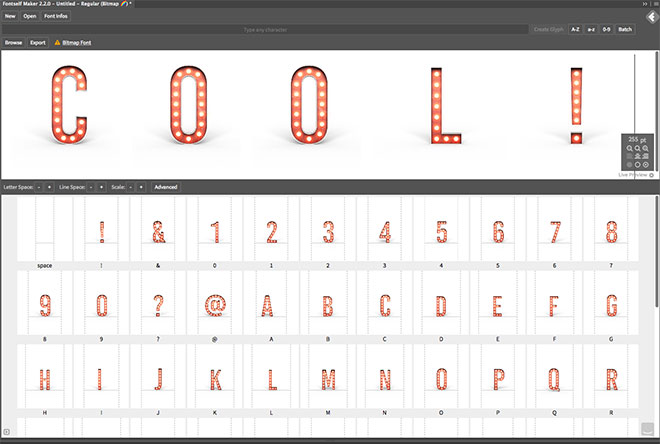
Task: Open the Bitmap Font link
Action: pyautogui.click(x=77, y=43)
